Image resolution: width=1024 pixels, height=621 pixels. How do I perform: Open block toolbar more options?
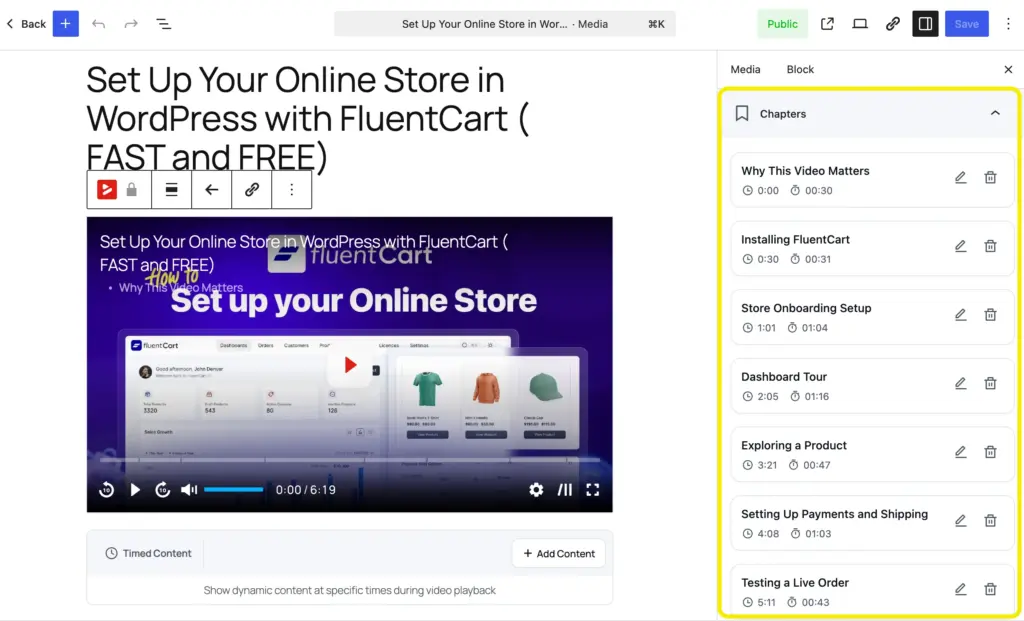tap(292, 189)
